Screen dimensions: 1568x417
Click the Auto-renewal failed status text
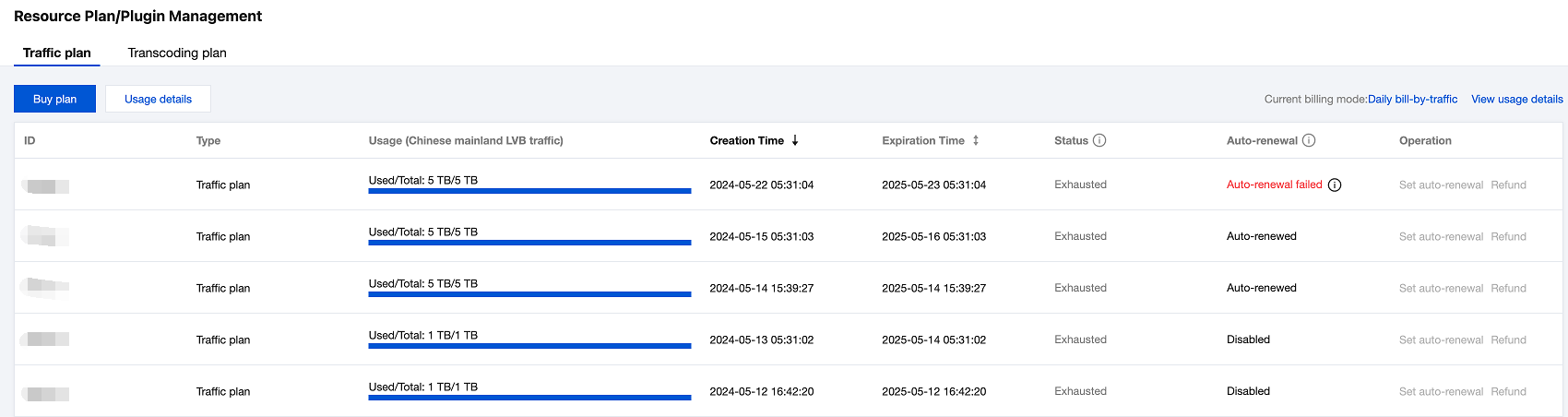point(1274,185)
